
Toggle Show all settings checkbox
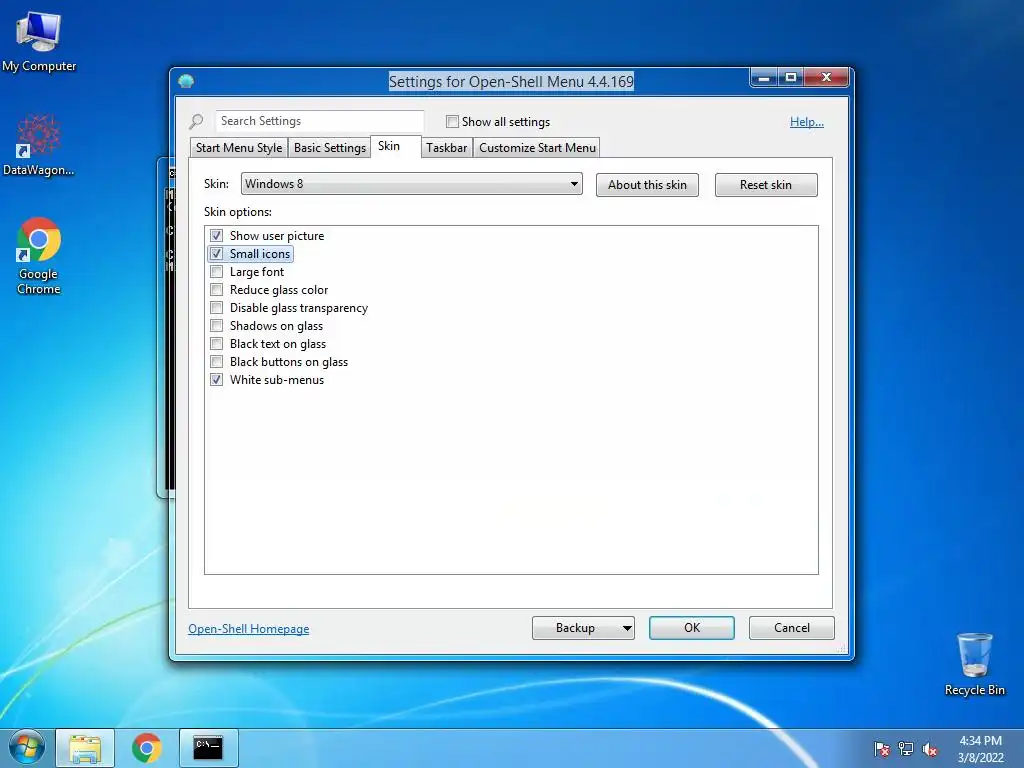coord(452,121)
